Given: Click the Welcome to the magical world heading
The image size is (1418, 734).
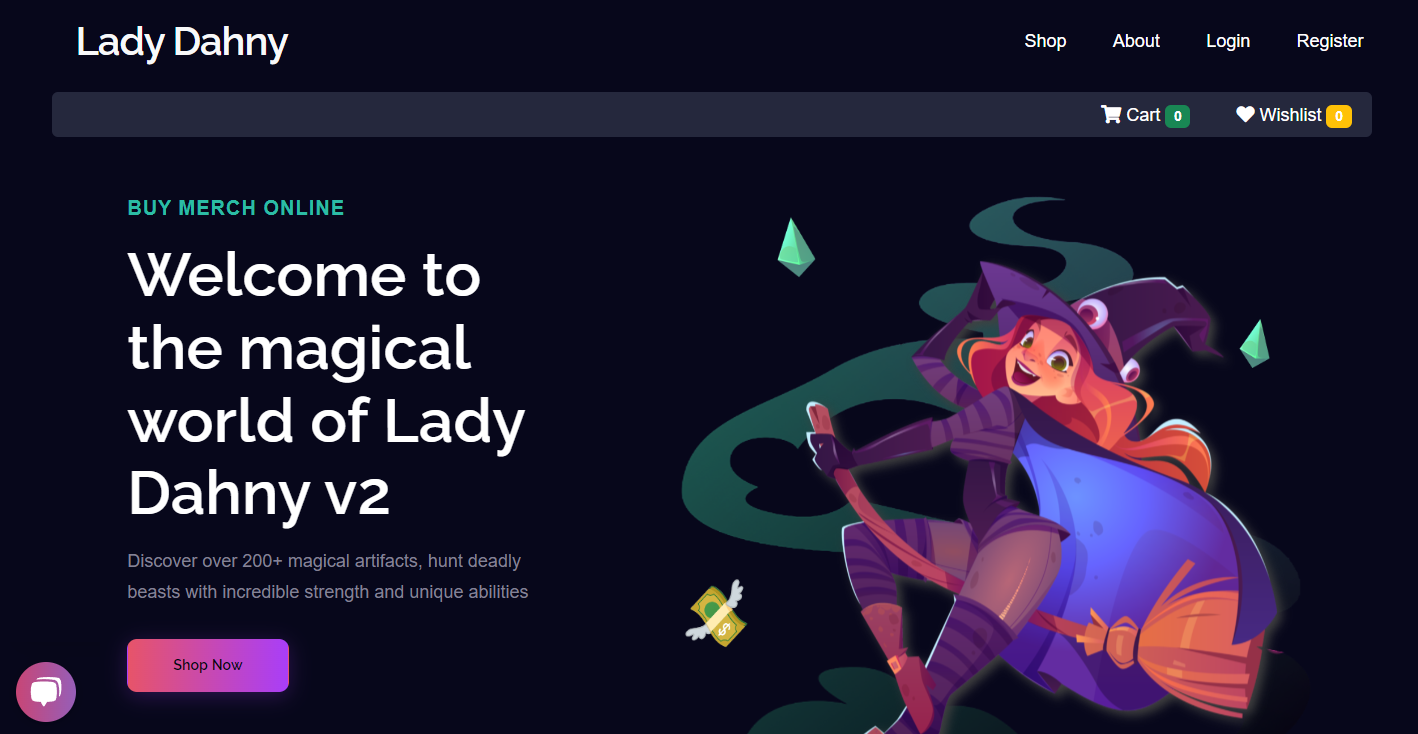Looking at the screenshot, I should point(327,383).
